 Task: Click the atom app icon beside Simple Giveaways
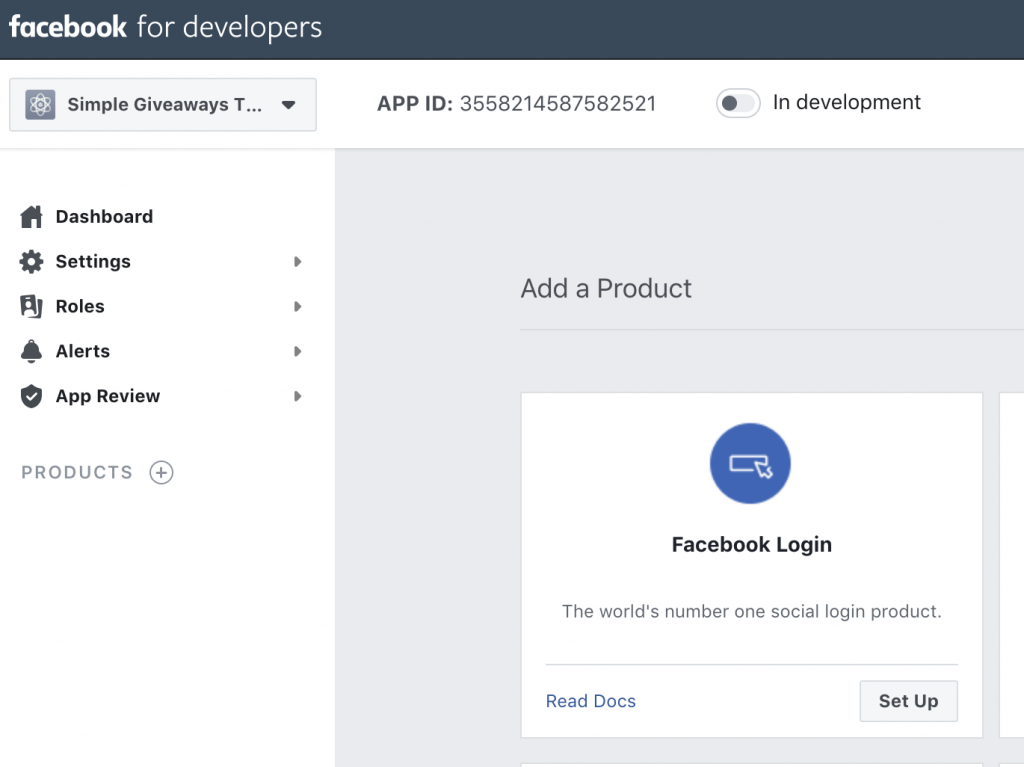[40, 105]
